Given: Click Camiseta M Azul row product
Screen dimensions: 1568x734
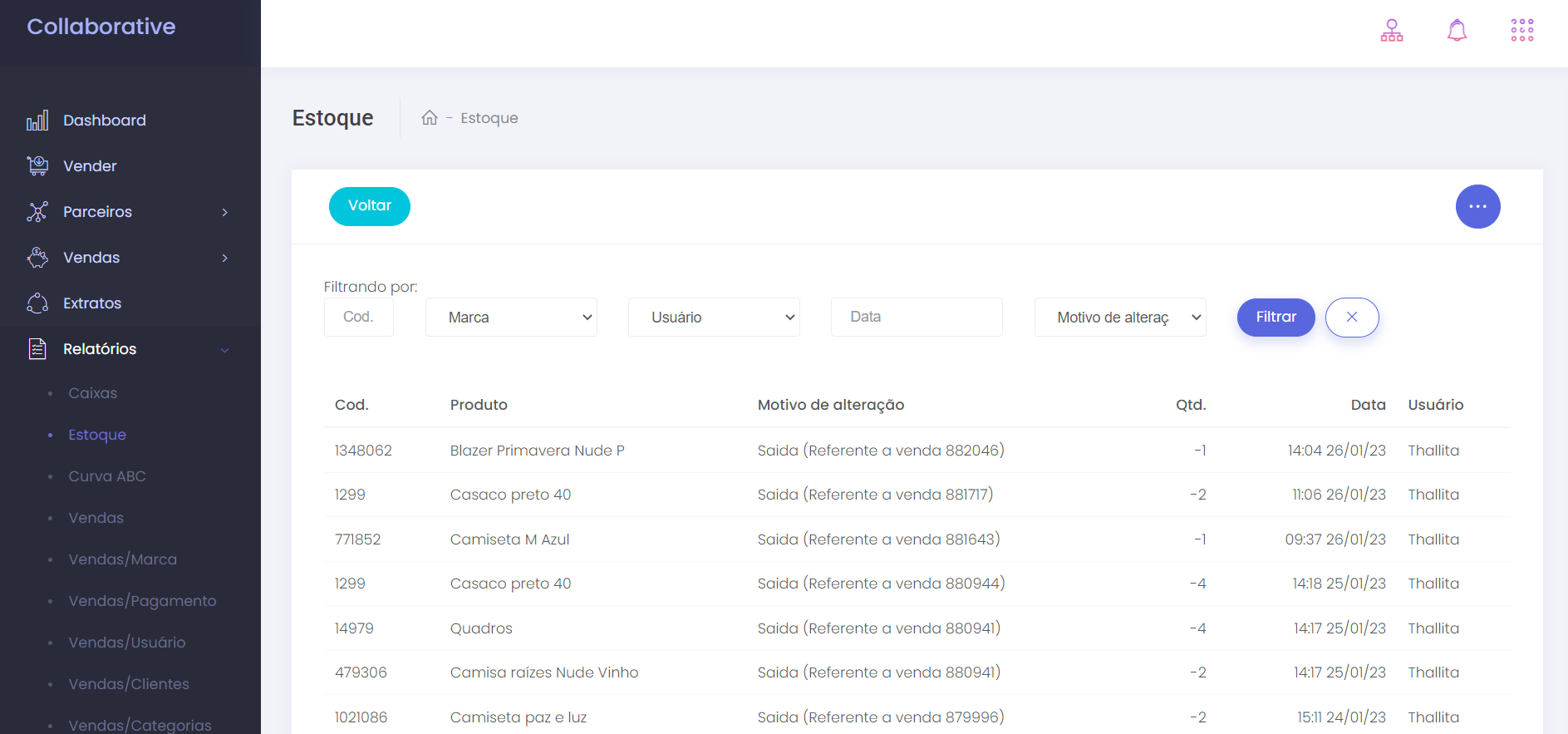Looking at the screenshot, I should [510, 539].
